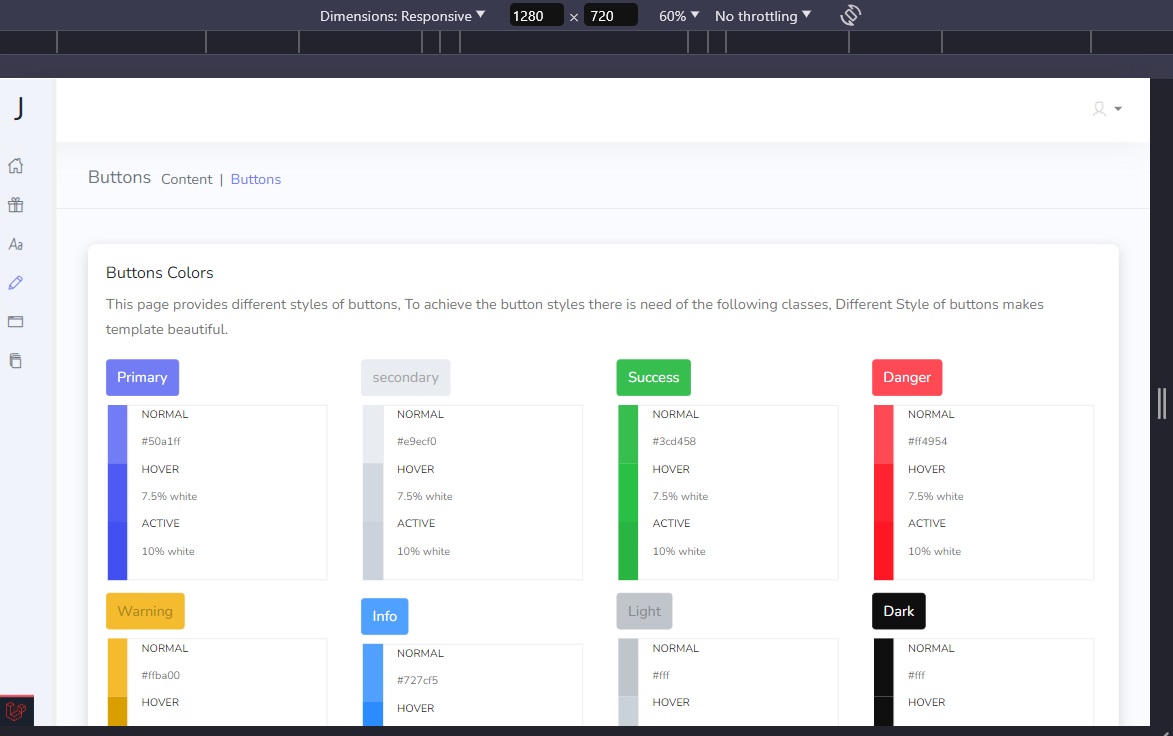Open the notes/clipboard icon in sidebar
Screen dimensions: 1173x736
click(x=16, y=361)
